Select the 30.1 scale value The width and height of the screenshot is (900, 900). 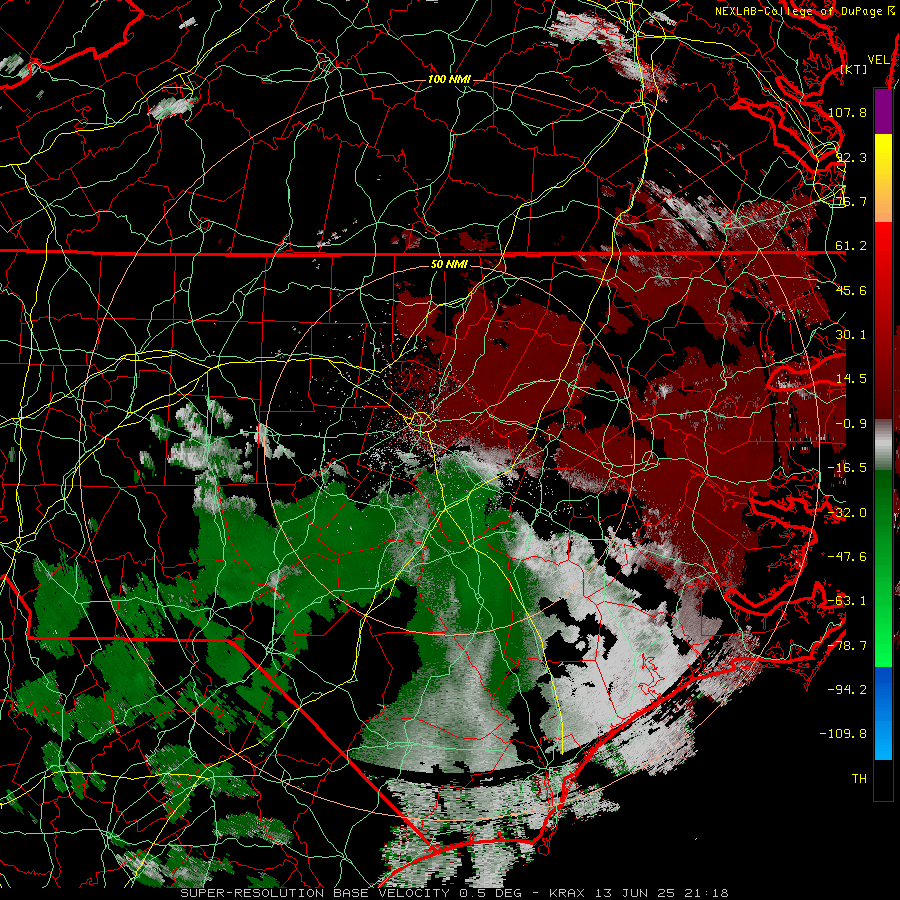(851, 335)
